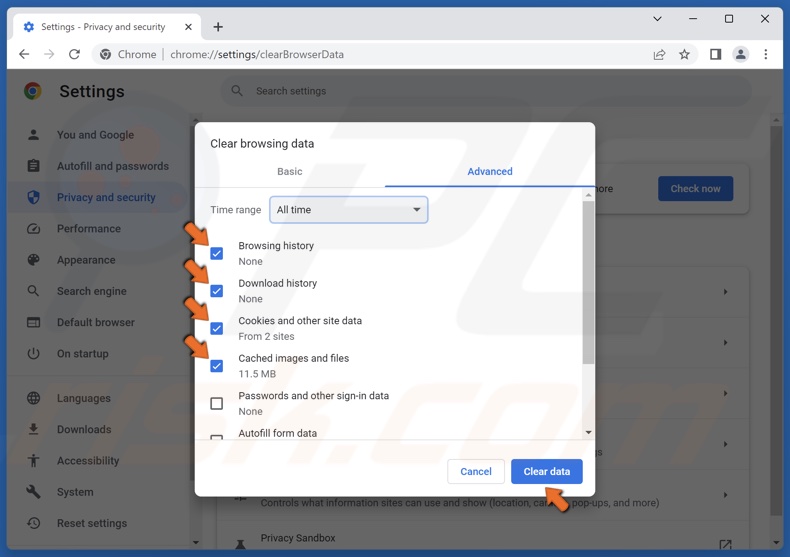Expand the second privacy row chevron

pos(726,342)
